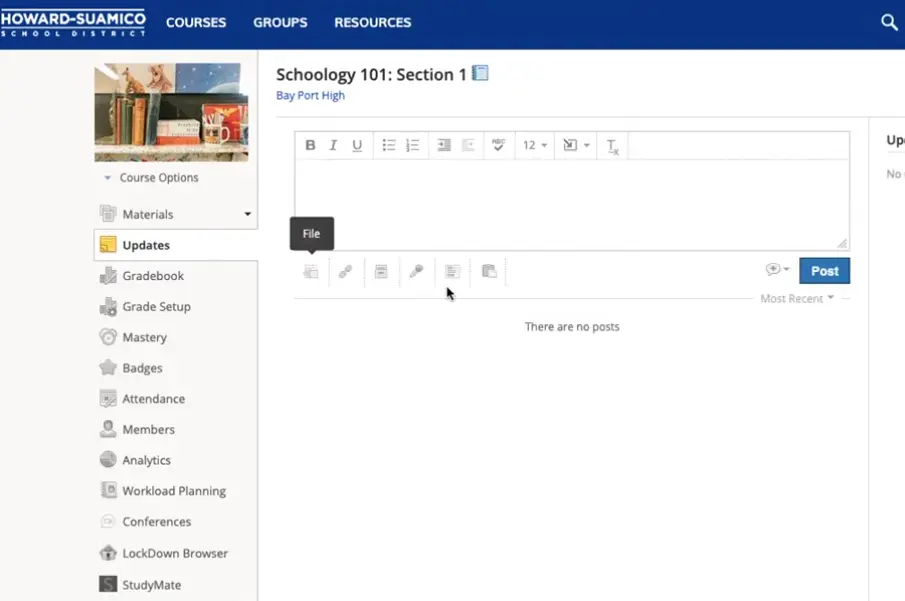Open the font size 12 dropdown

pos(535,146)
